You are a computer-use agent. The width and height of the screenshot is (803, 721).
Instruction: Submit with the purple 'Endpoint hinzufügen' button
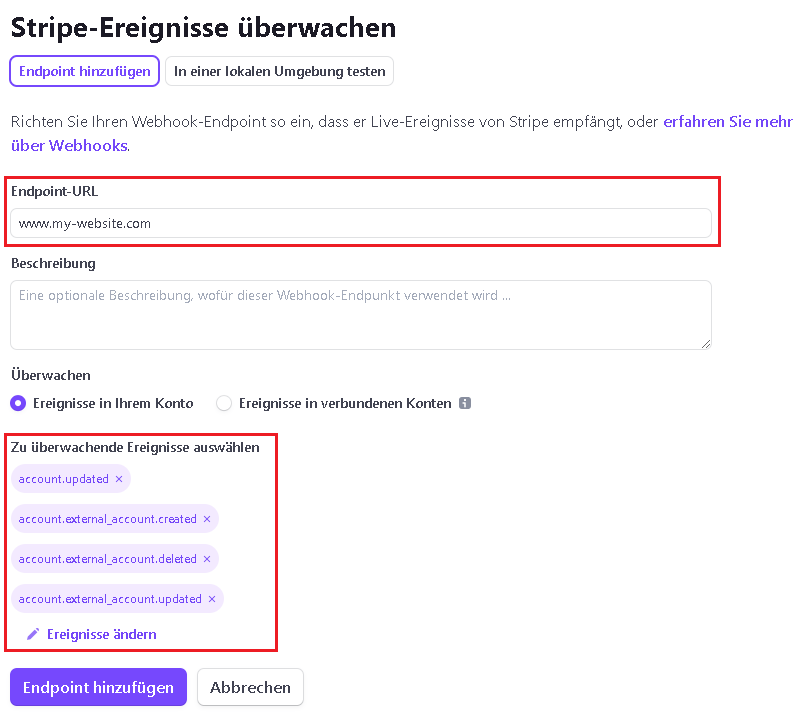(98, 687)
